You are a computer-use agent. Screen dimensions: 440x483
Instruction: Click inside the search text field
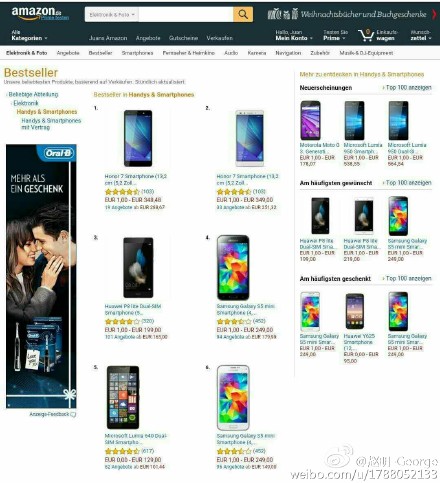pyautogui.click(x=186, y=15)
